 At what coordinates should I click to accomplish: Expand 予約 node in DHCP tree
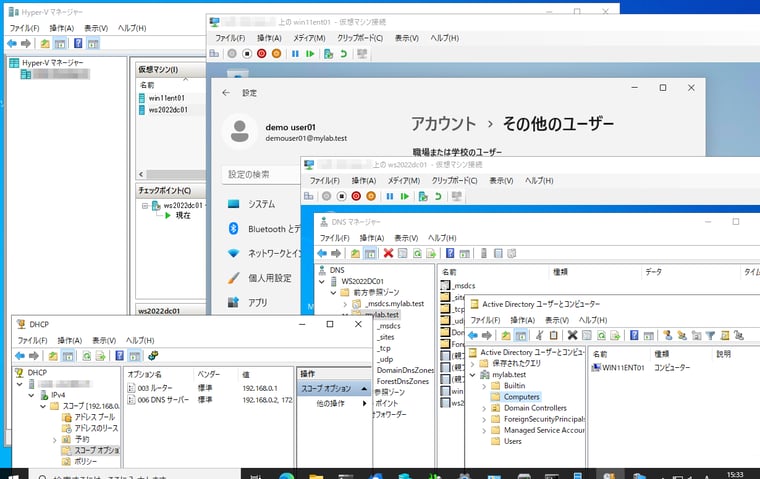point(54,440)
